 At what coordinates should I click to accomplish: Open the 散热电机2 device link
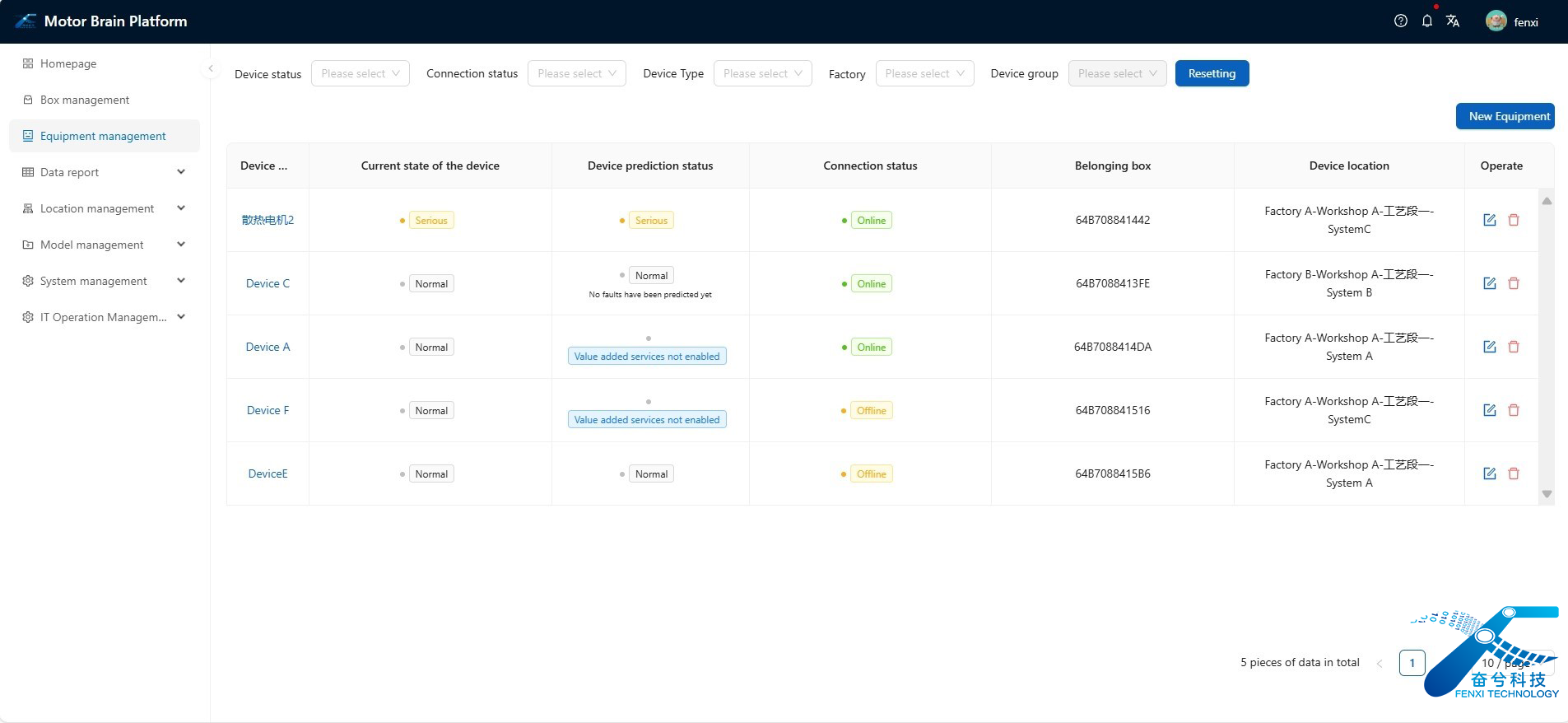[268, 220]
